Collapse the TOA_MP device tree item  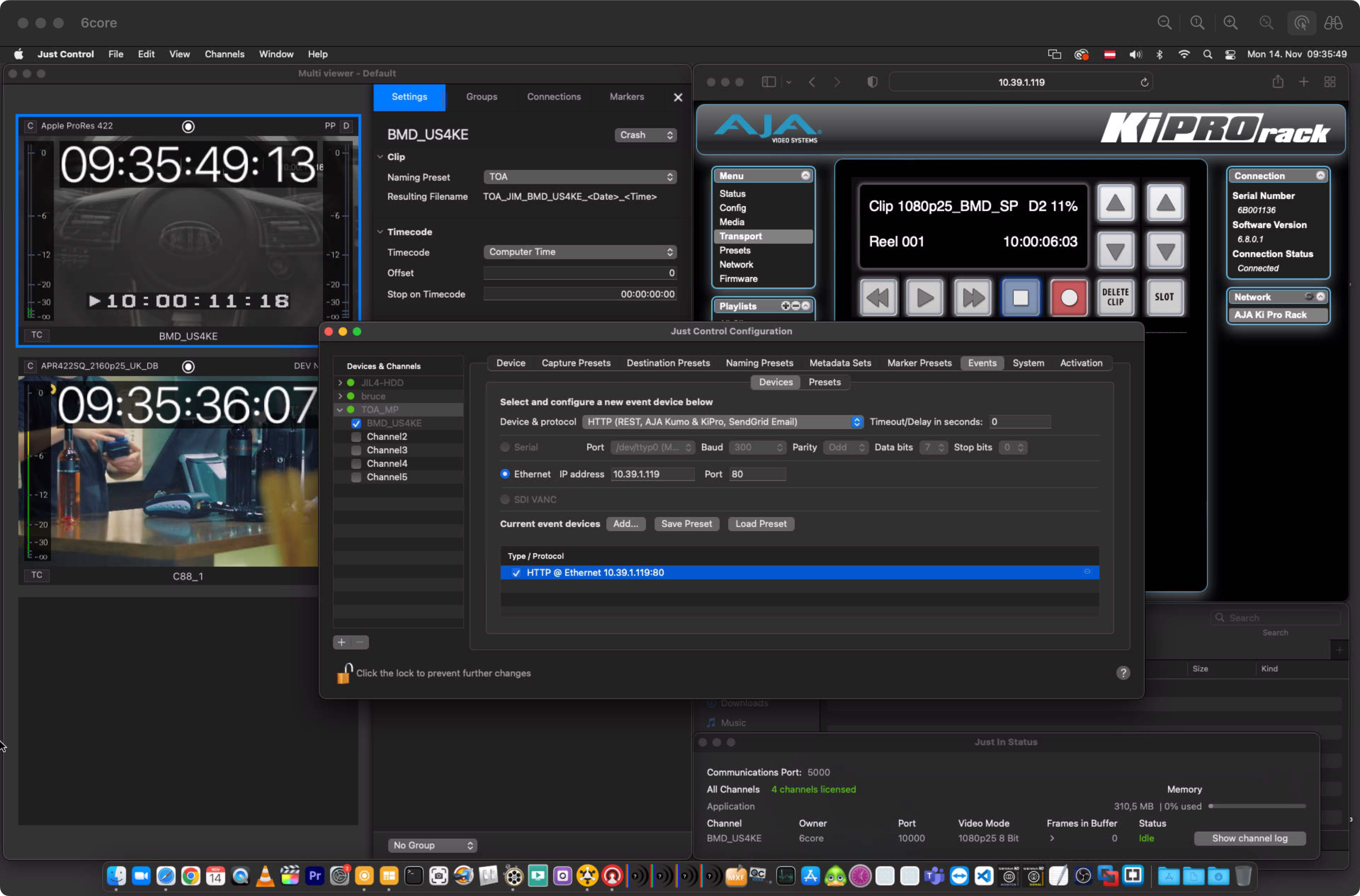(340, 410)
